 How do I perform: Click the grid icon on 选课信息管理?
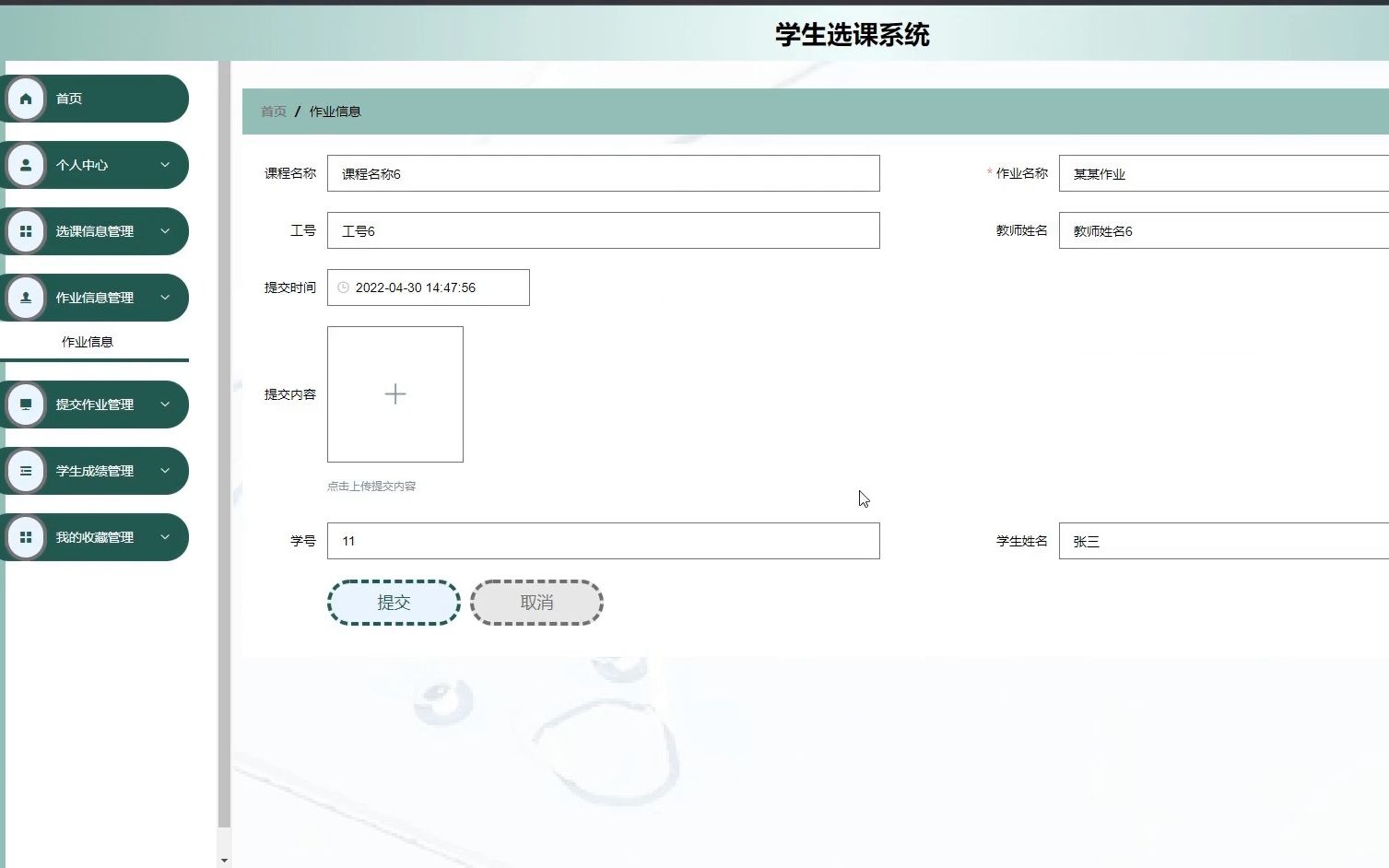click(x=25, y=230)
